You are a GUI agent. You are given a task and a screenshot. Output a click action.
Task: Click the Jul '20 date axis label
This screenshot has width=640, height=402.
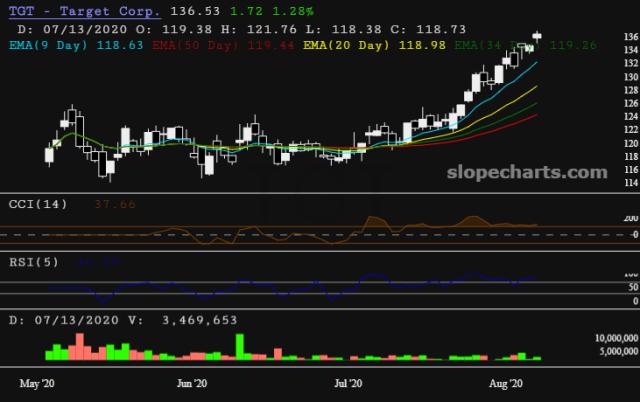(346, 383)
